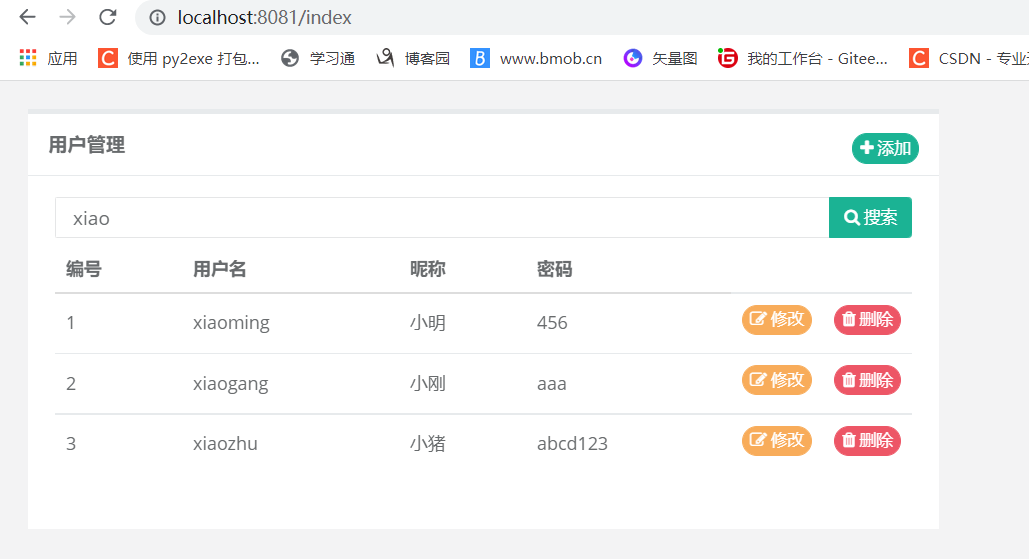Select the nickname cell 小刚

pyautogui.click(x=427, y=383)
